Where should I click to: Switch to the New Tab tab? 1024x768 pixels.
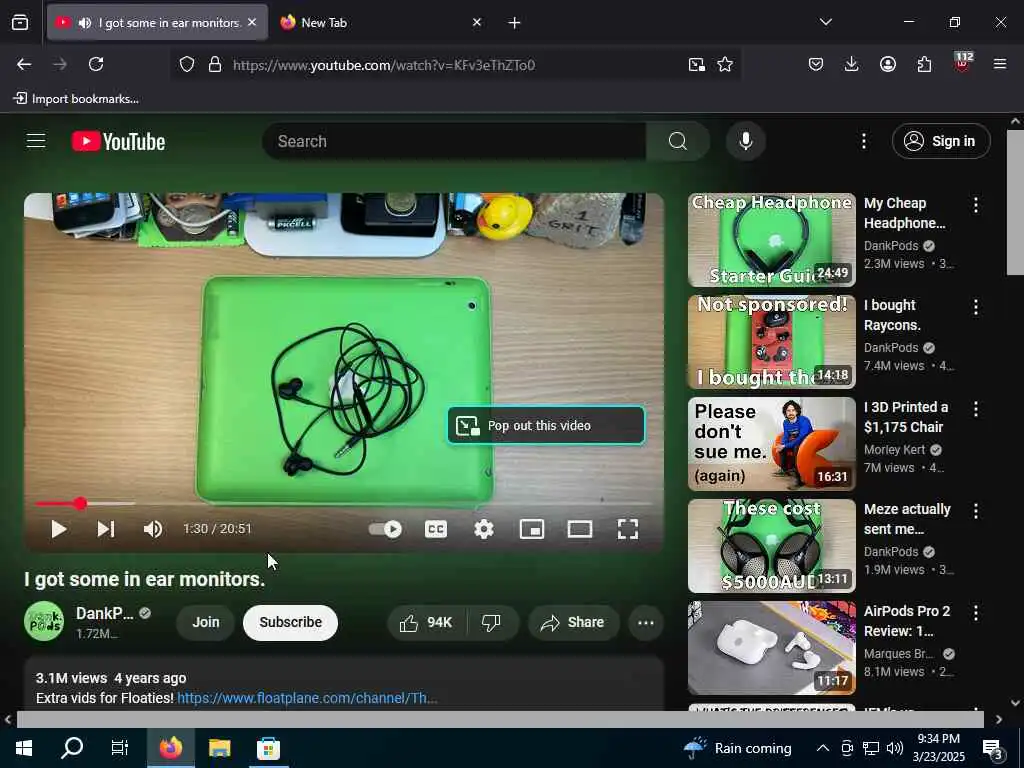[381, 23]
